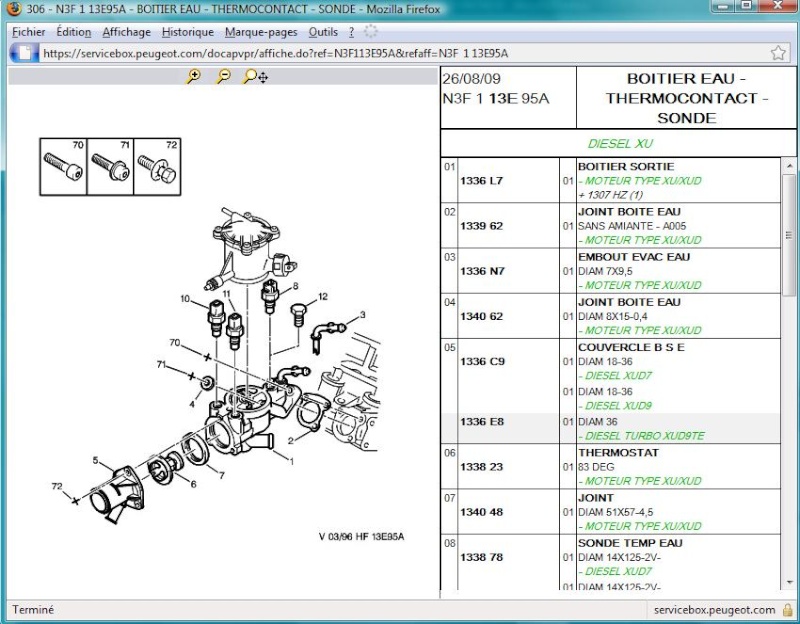Screen dimensions: 800x624
Task: Click the reference code N3F 1 13E 95A
Action: coord(495,98)
